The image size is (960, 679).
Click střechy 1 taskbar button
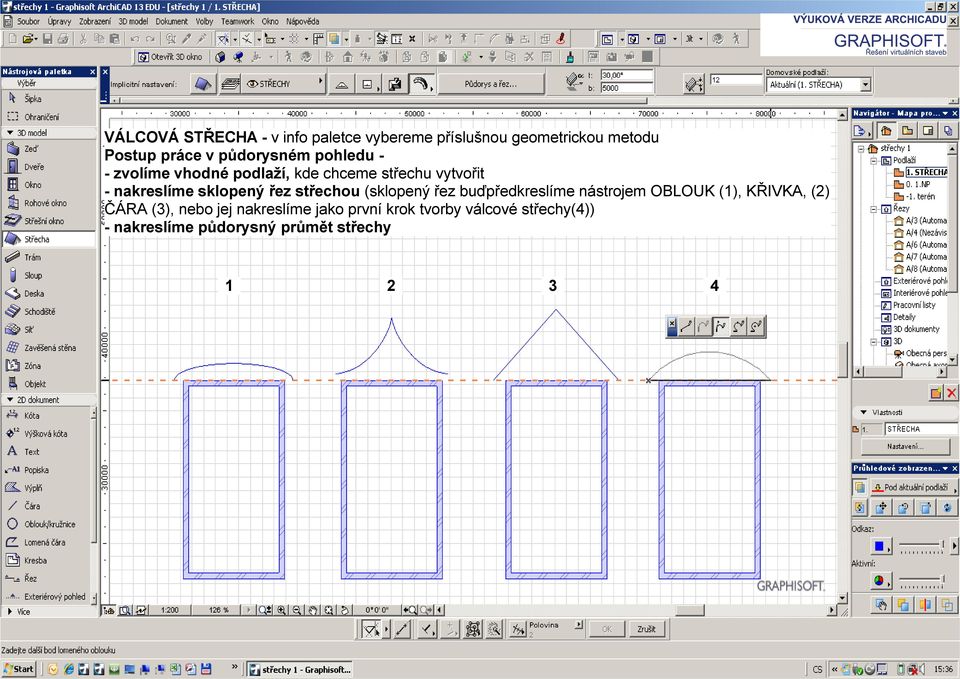click(300, 669)
